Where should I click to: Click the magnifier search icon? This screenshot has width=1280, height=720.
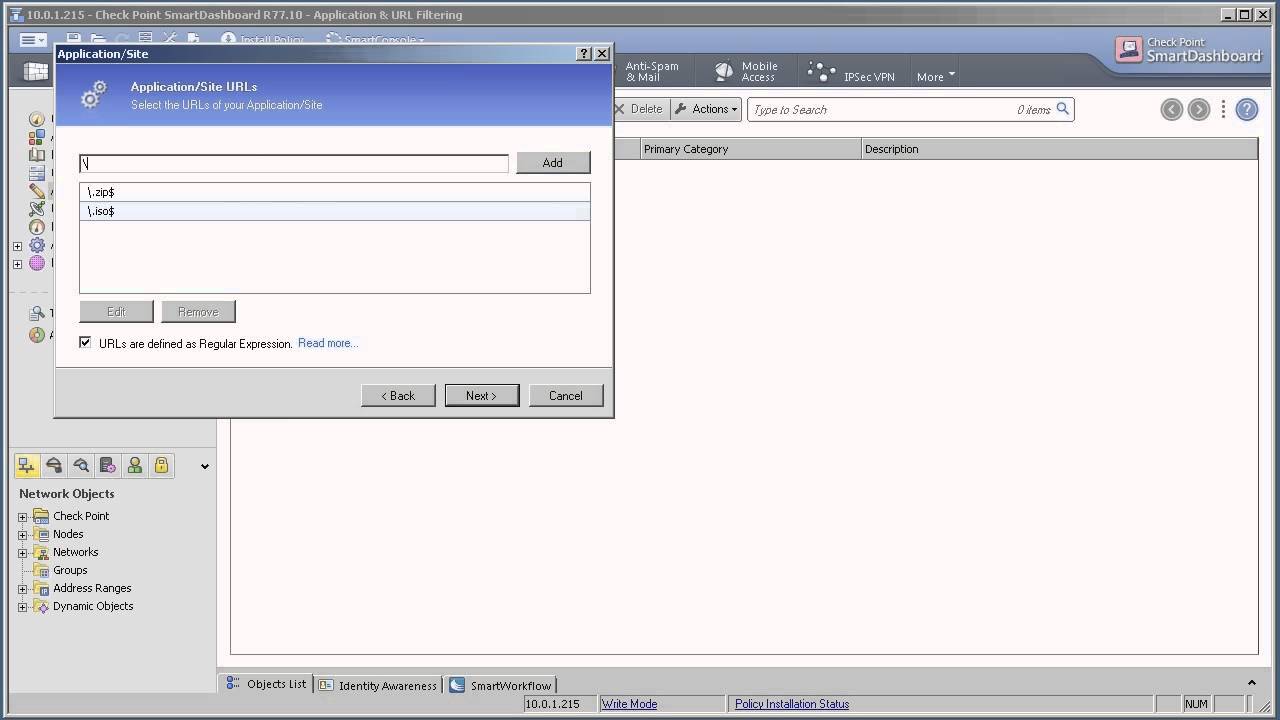(x=1063, y=109)
